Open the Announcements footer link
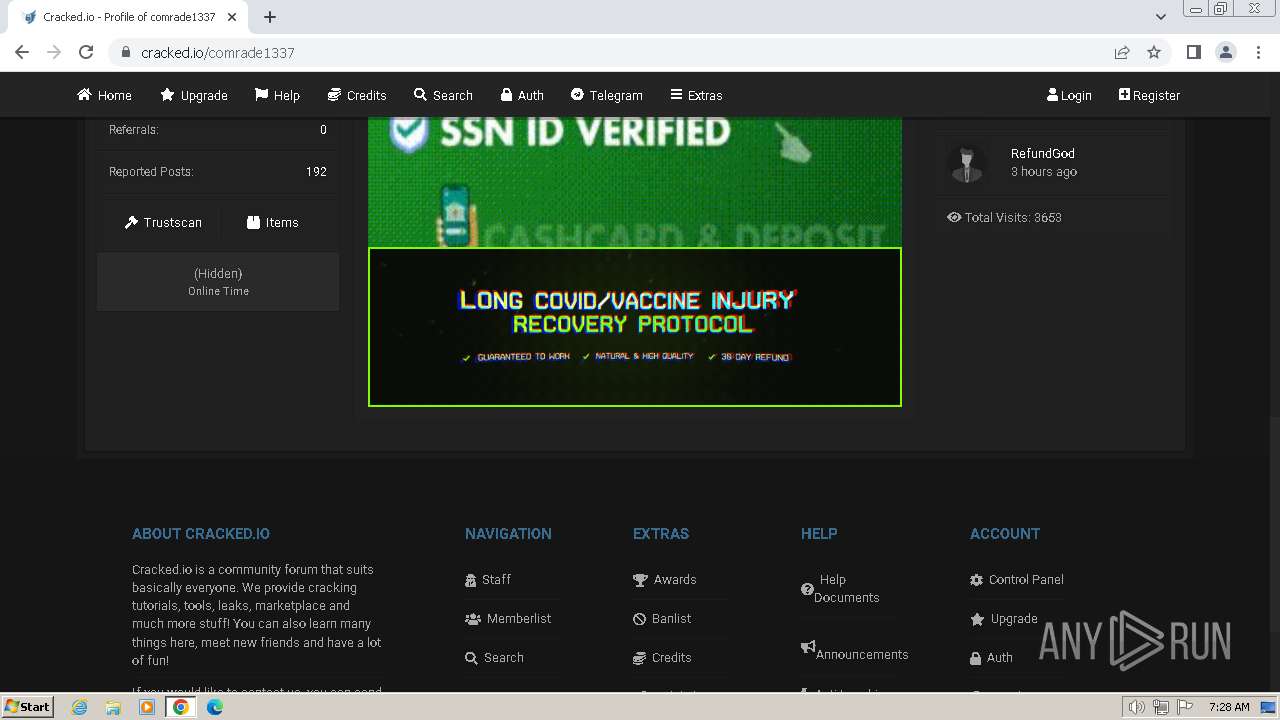Screen dimensions: 1280x720 [x=855, y=651]
